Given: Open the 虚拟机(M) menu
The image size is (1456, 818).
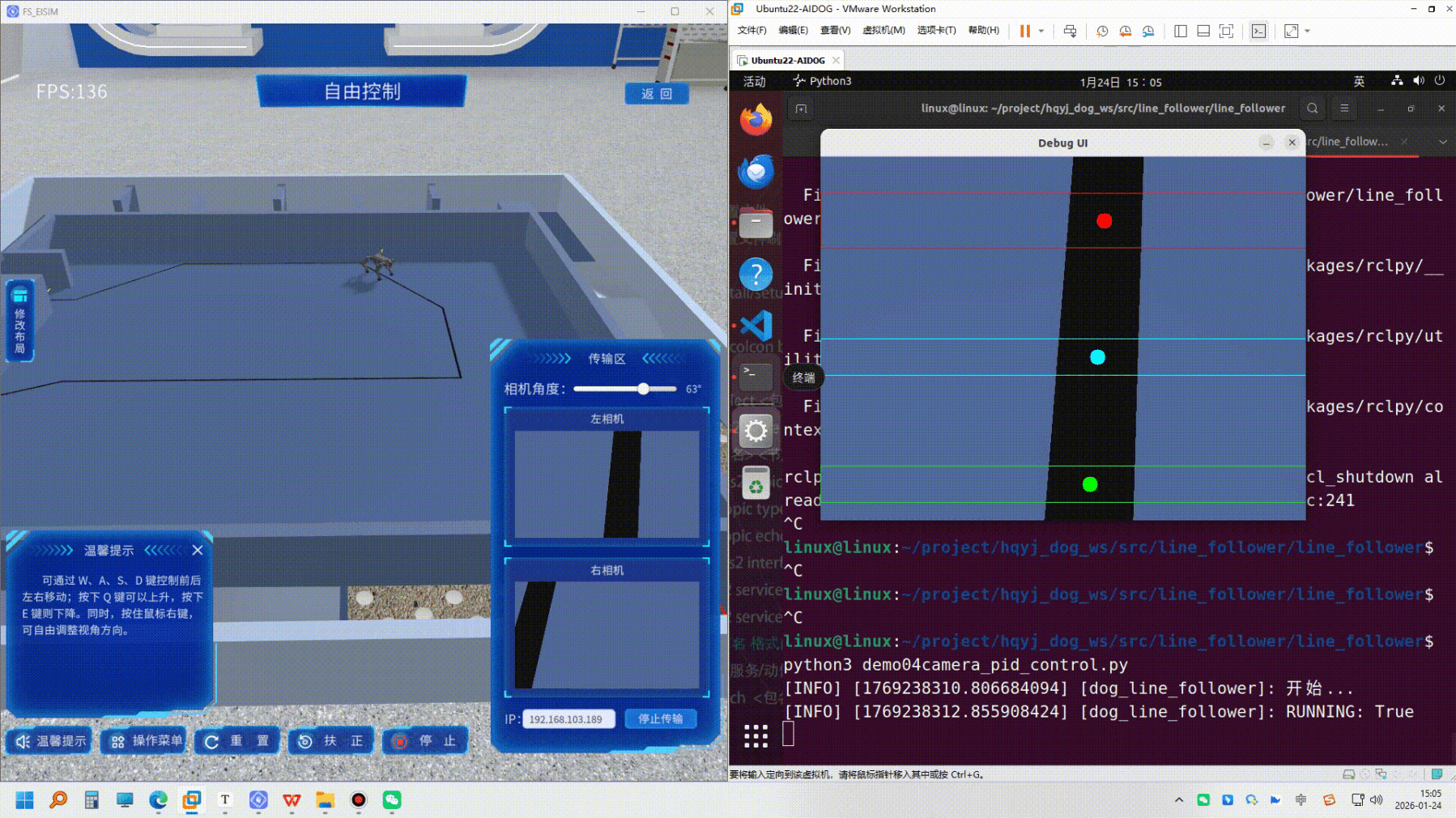Looking at the screenshot, I should coord(883,31).
